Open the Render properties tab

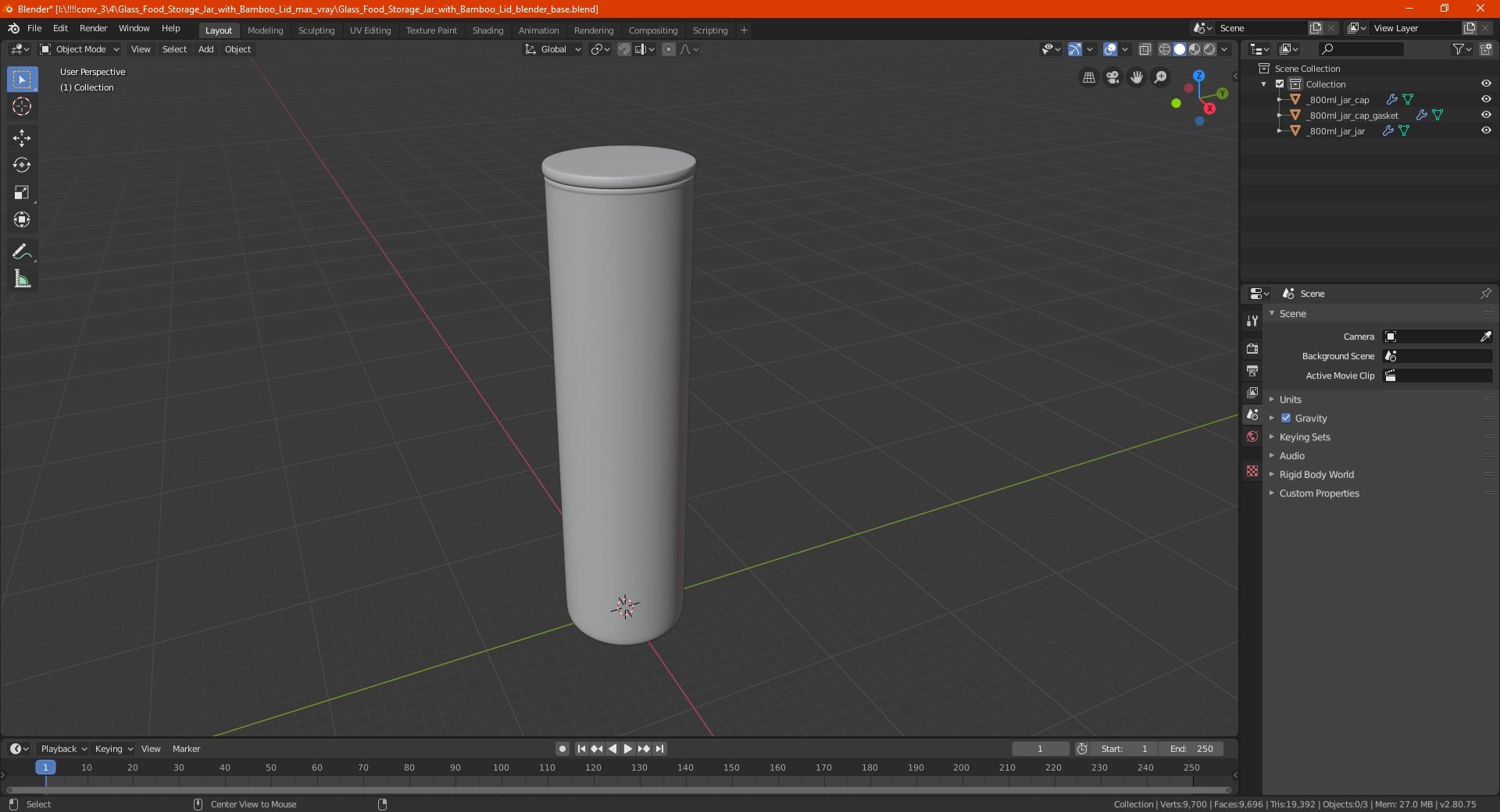click(x=1252, y=348)
